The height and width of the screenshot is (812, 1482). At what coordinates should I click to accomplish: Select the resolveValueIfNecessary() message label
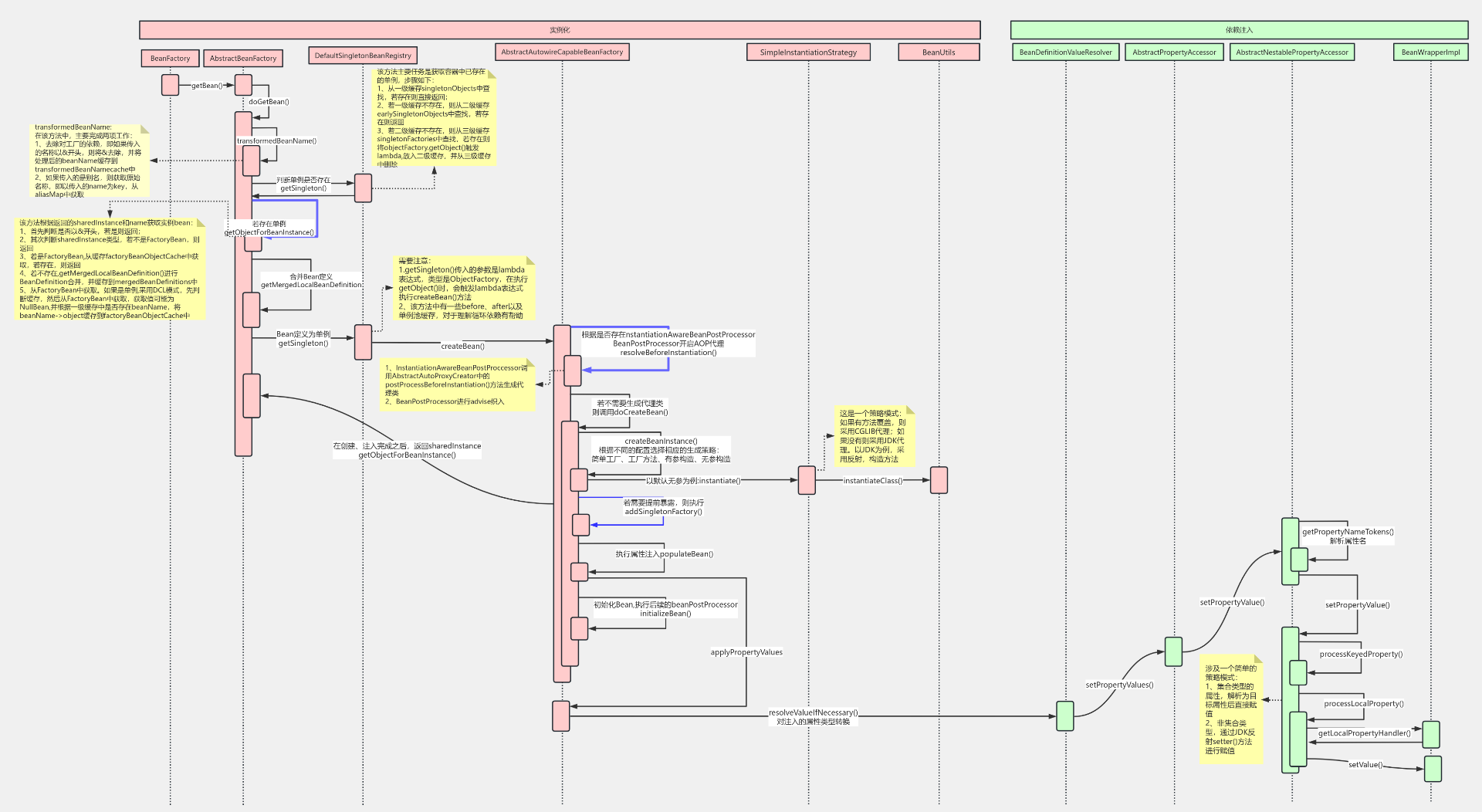click(x=813, y=713)
